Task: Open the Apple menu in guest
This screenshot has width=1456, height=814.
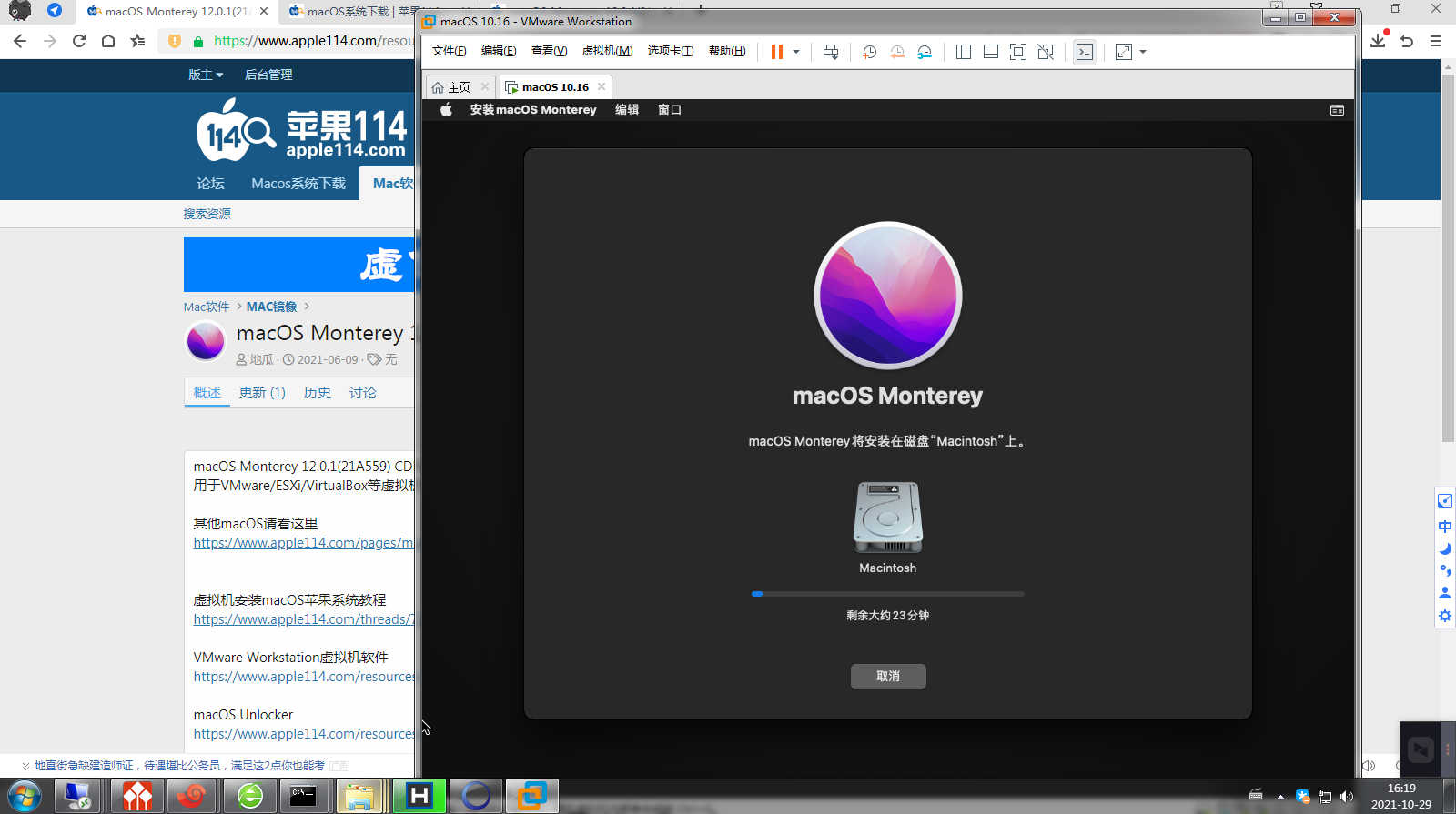Action: coord(446,110)
